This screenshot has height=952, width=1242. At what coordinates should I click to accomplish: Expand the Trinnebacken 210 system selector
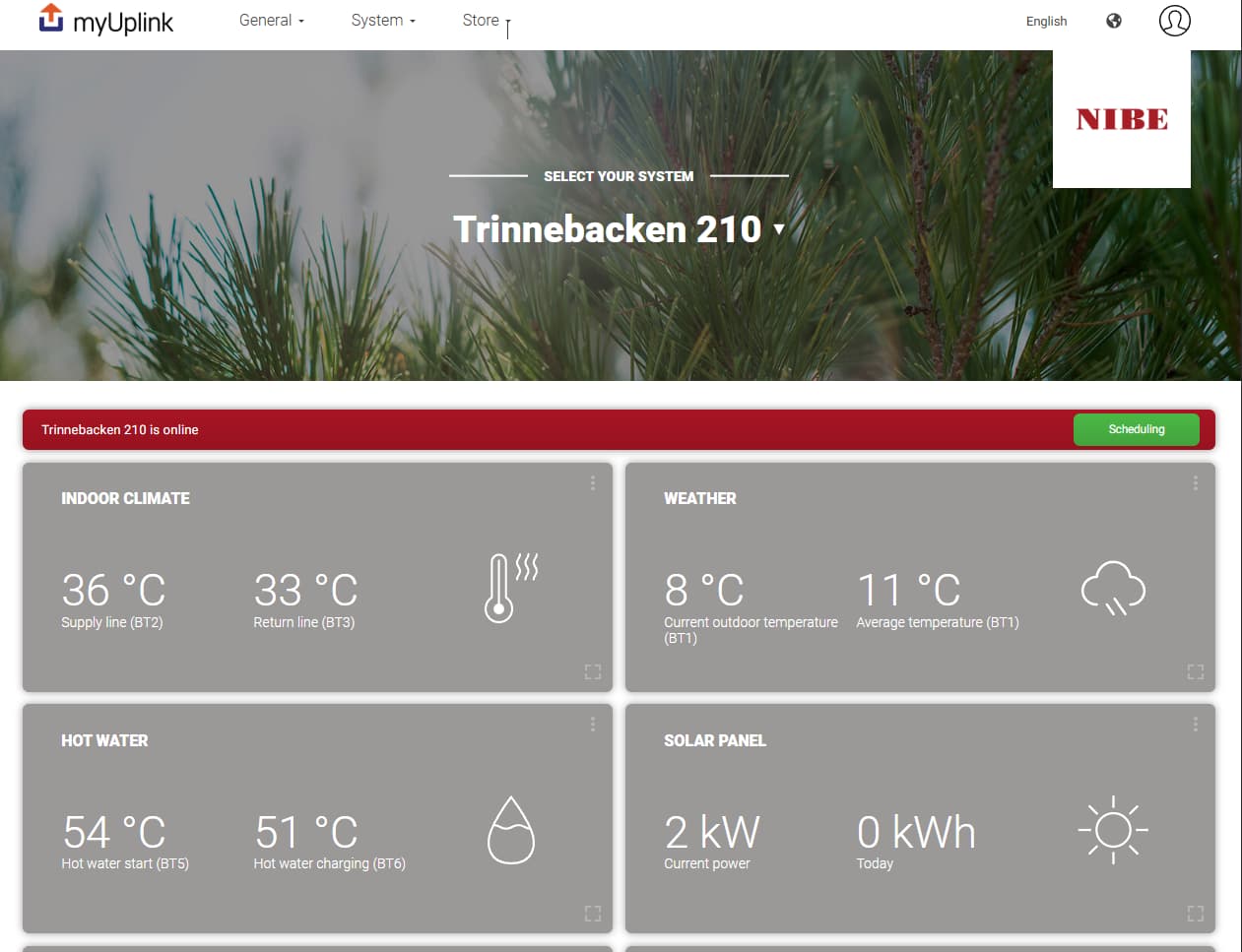[619, 229]
